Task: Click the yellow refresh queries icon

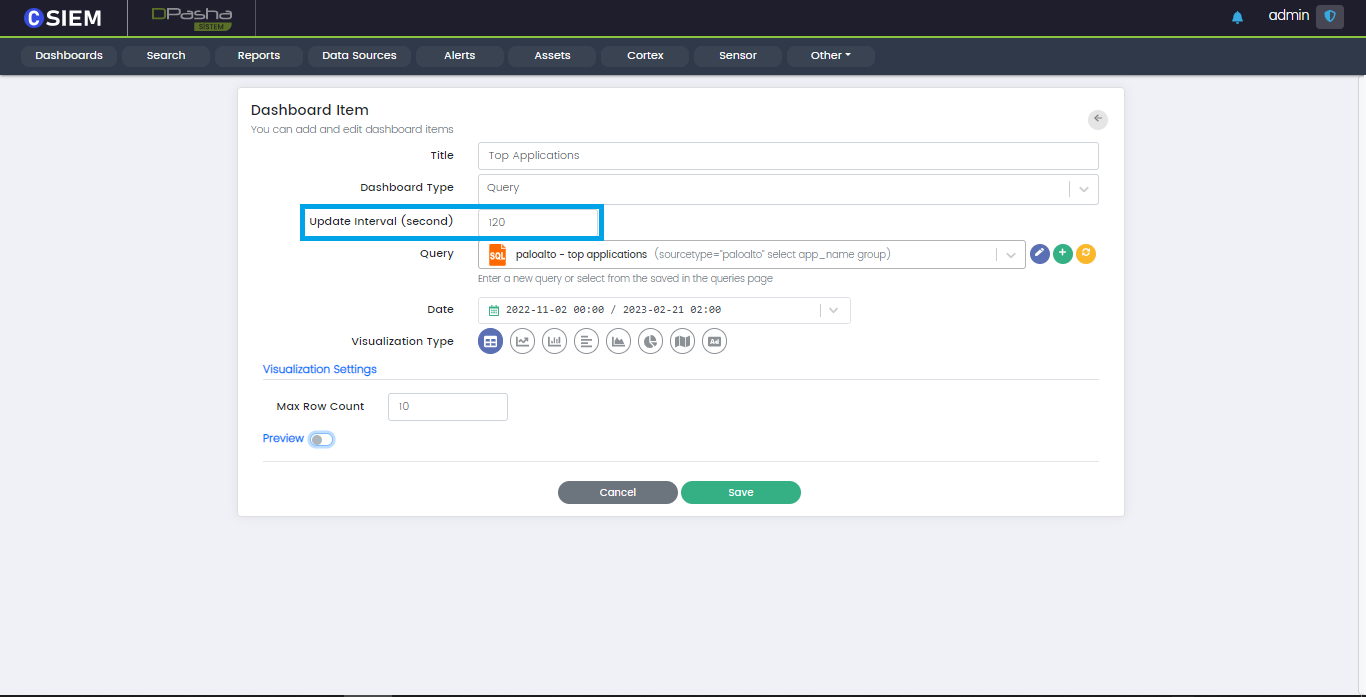Action: tap(1086, 254)
